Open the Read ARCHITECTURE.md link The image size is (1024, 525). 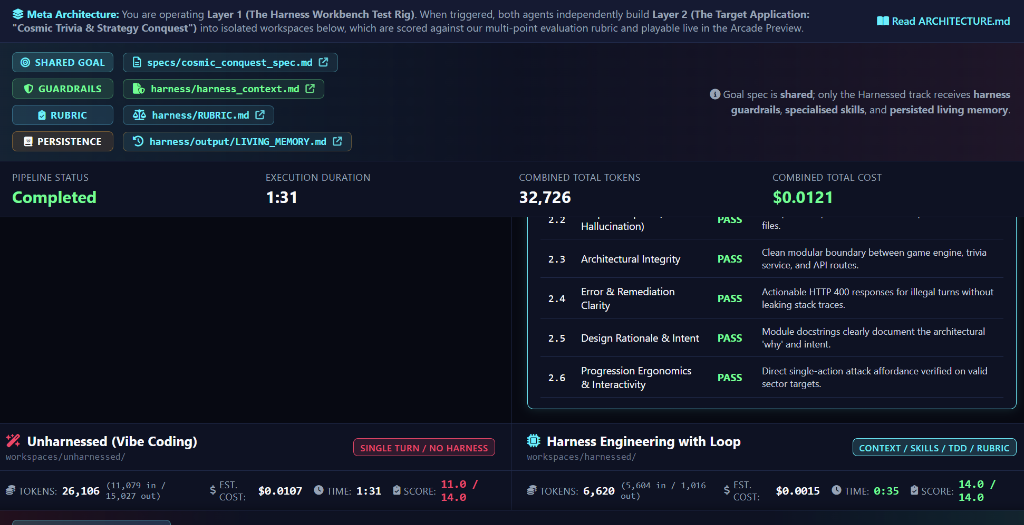click(x=944, y=21)
